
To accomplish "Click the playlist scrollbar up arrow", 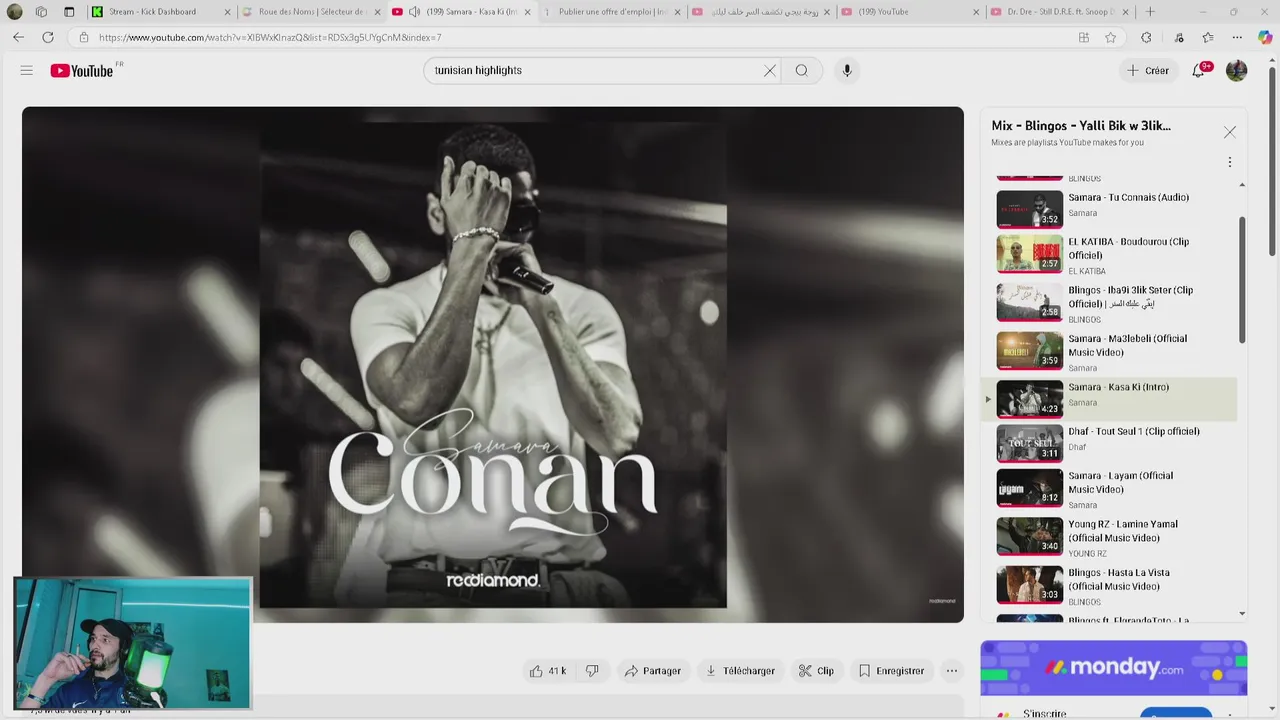I will coord(1242,185).
